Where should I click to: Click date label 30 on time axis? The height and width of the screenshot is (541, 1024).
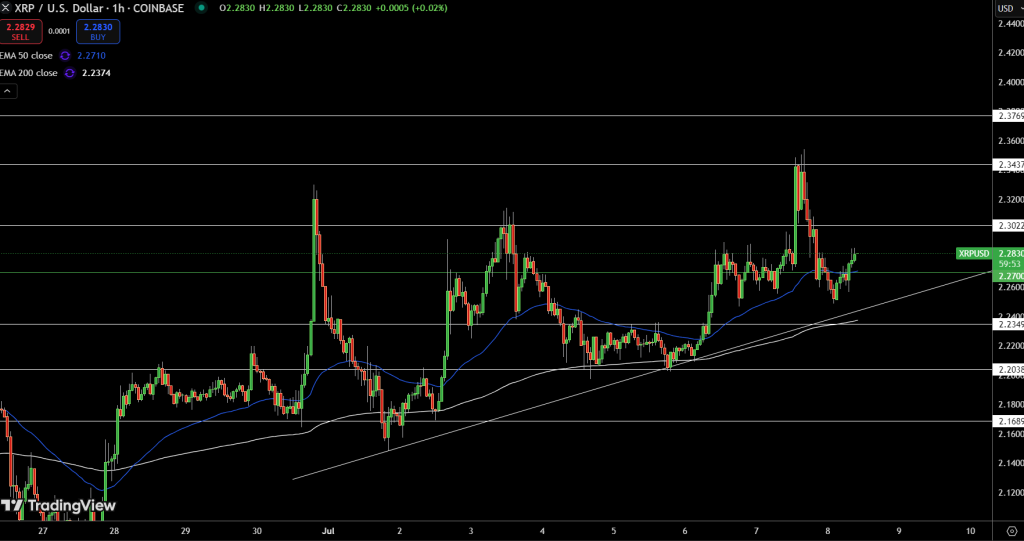(257, 531)
